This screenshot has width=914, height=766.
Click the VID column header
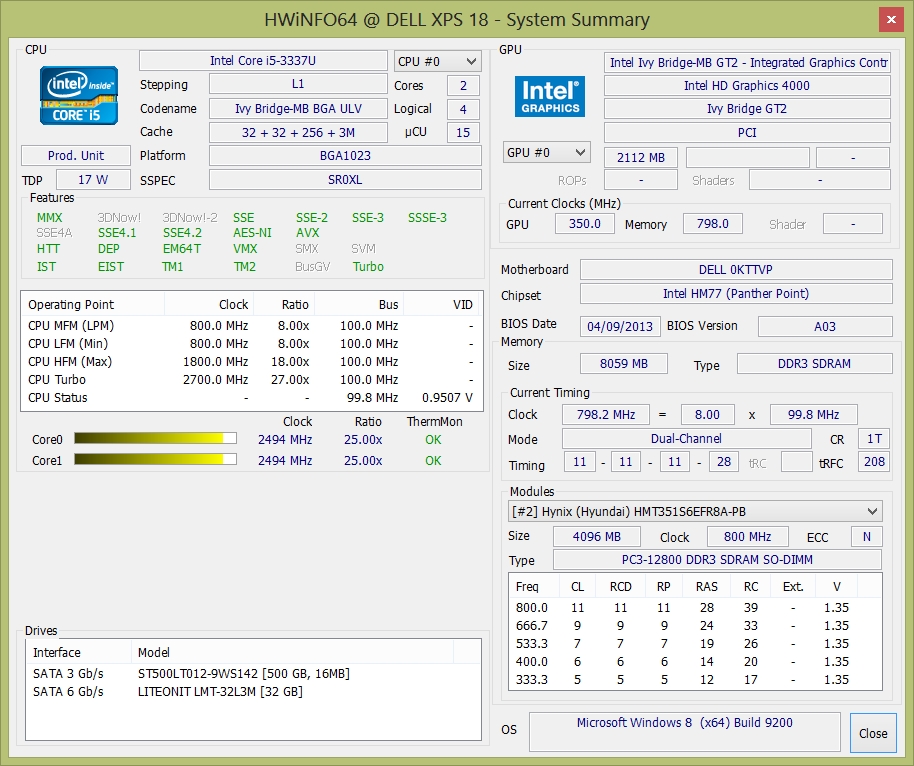coord(443,304)
